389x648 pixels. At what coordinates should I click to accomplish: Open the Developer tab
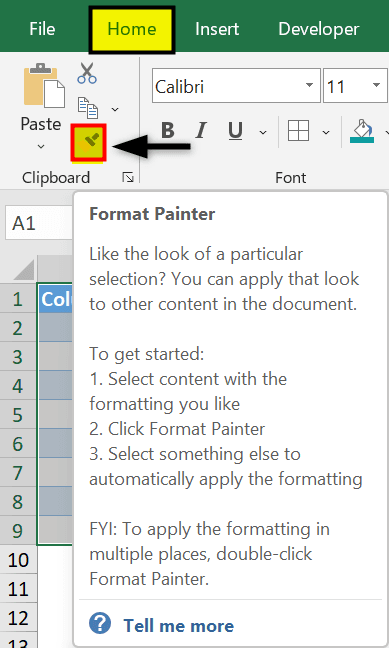click(319, 29)
